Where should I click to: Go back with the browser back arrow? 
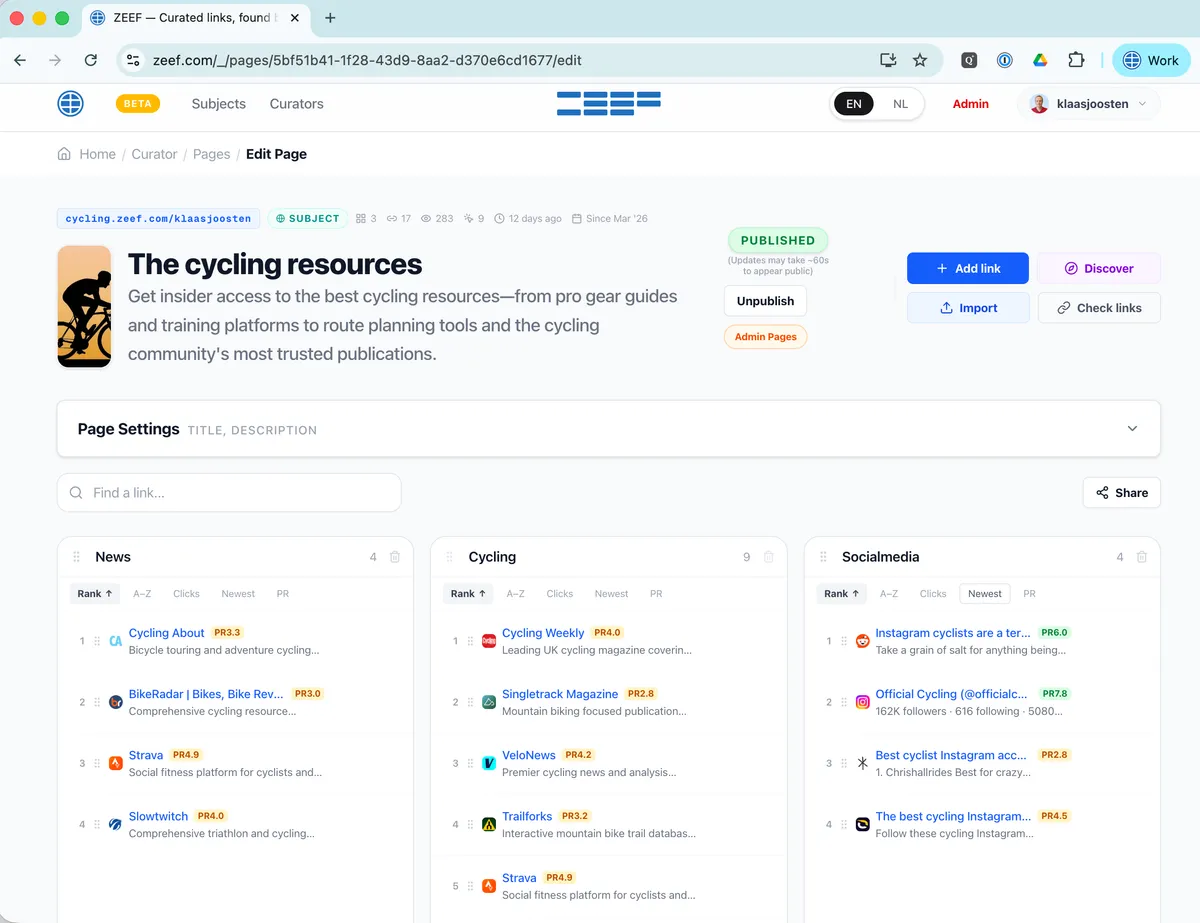pos(20,60)
